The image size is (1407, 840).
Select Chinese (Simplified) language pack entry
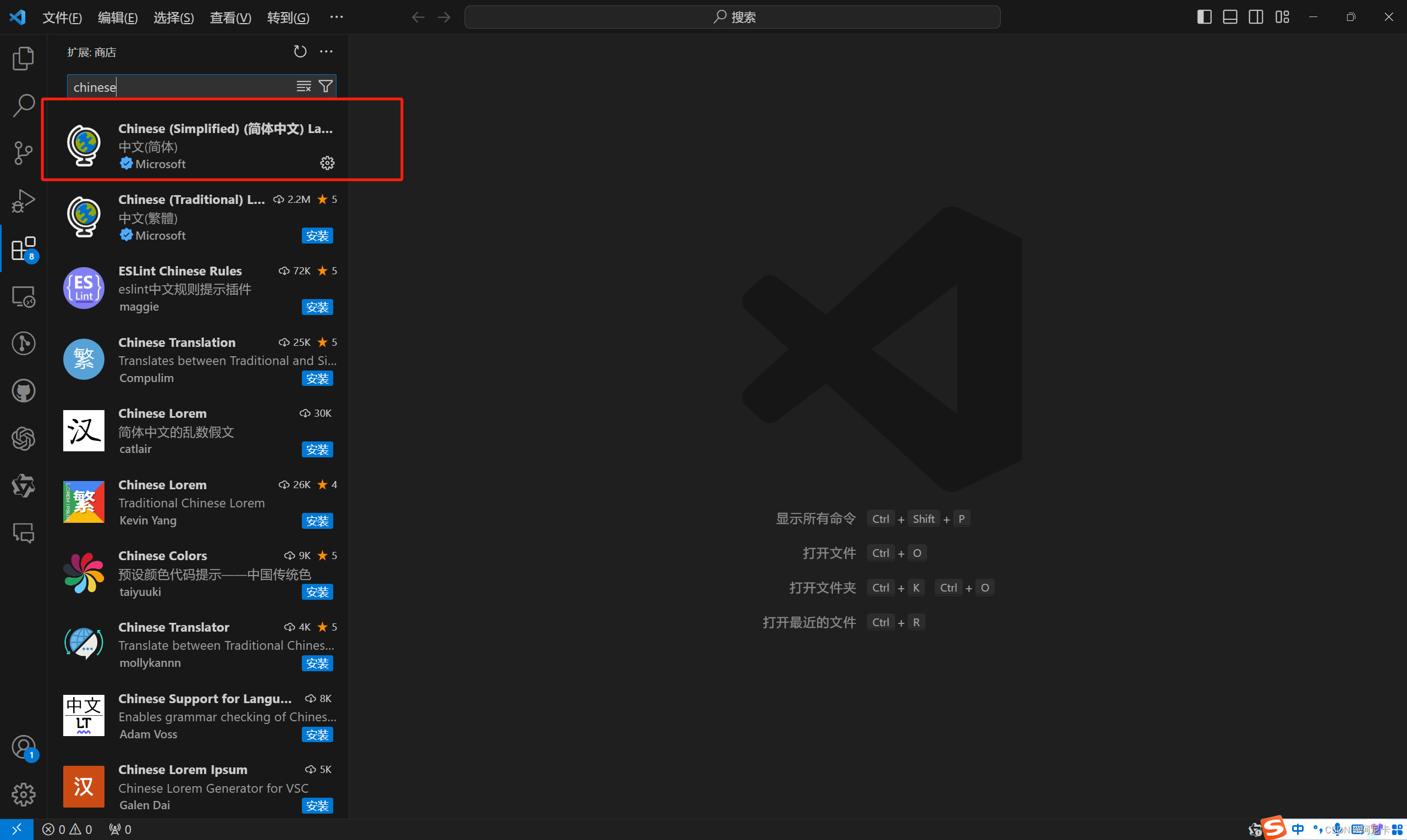pos(198,146)
